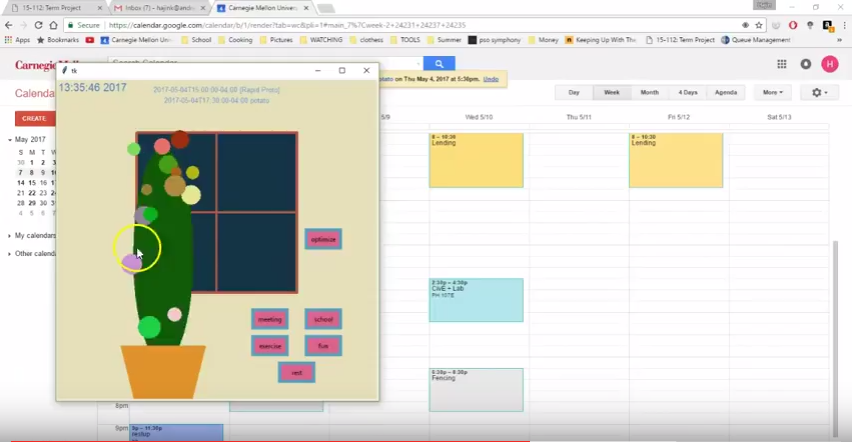Select May 29 in the mini calendar
The height and width of the screenshot is (442, 852).
[32, 203]
